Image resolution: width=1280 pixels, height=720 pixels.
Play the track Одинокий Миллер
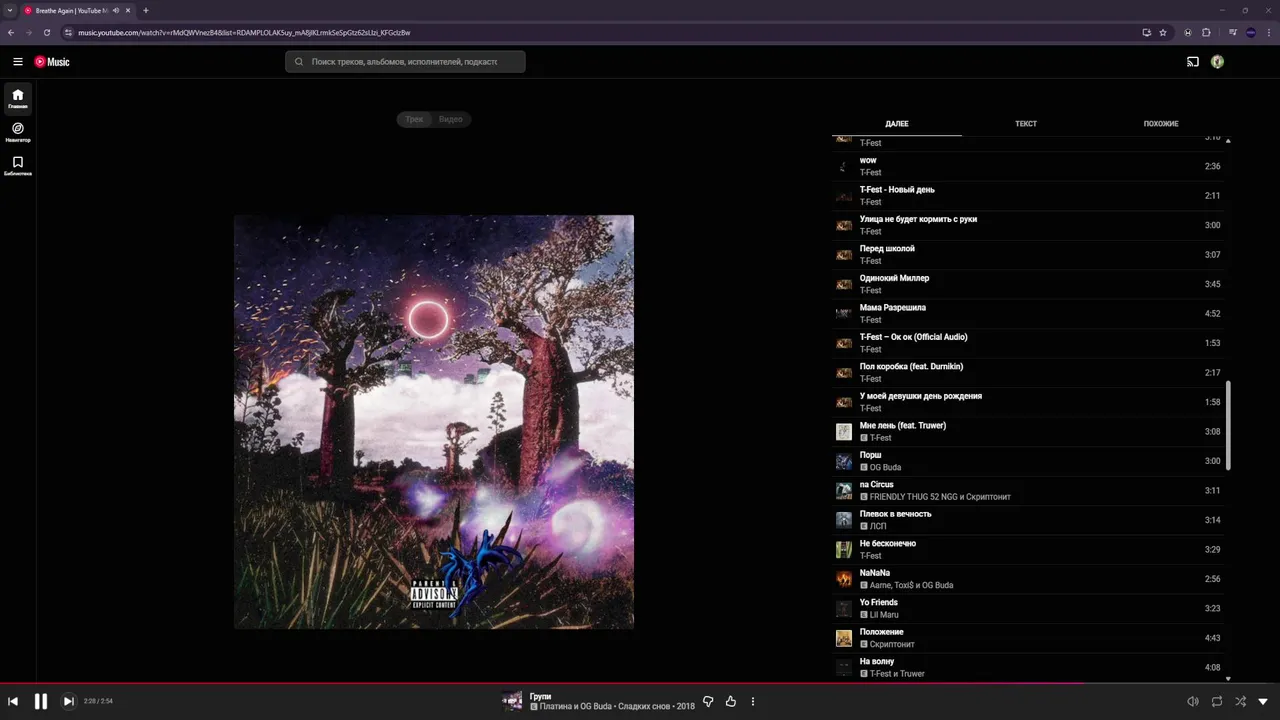click(1028, 284)
